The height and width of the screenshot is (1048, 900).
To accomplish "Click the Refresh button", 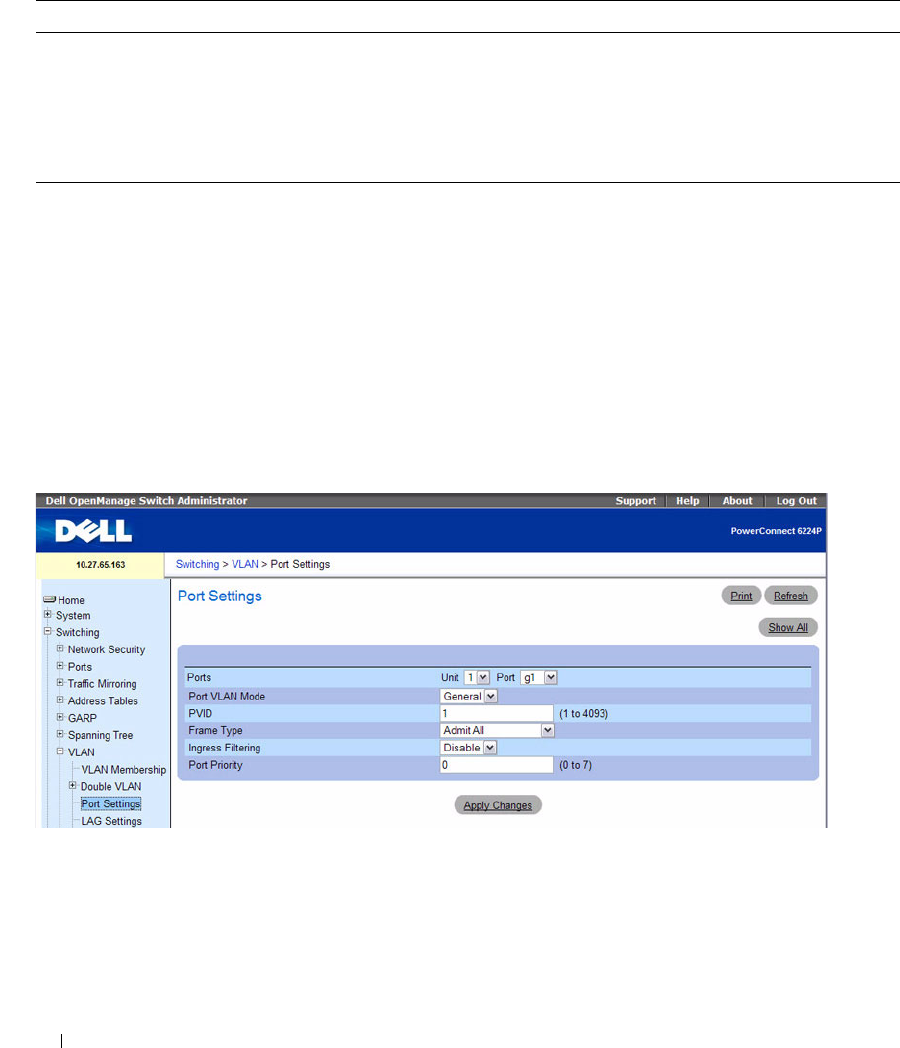I will click(790, 596).
